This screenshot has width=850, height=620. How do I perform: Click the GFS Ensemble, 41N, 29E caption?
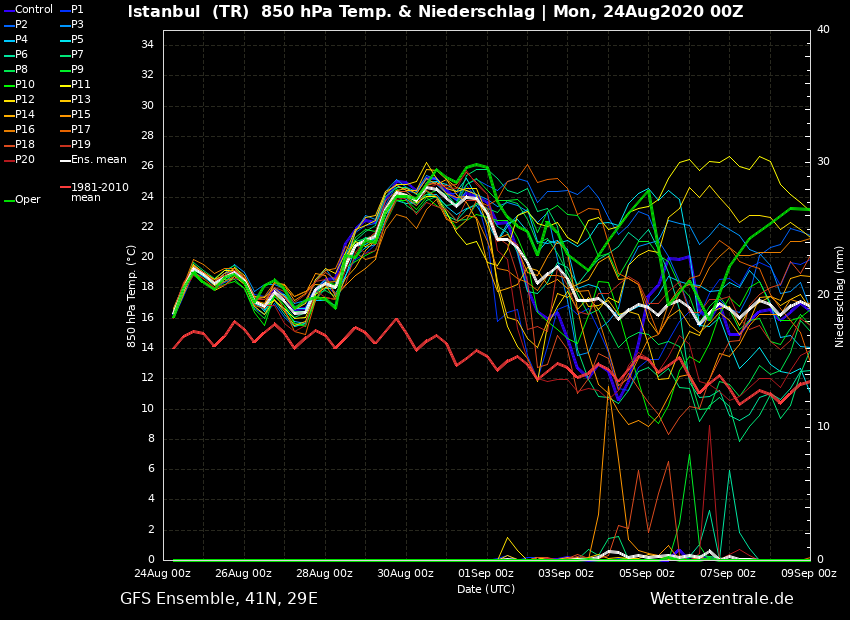[219, 599]
